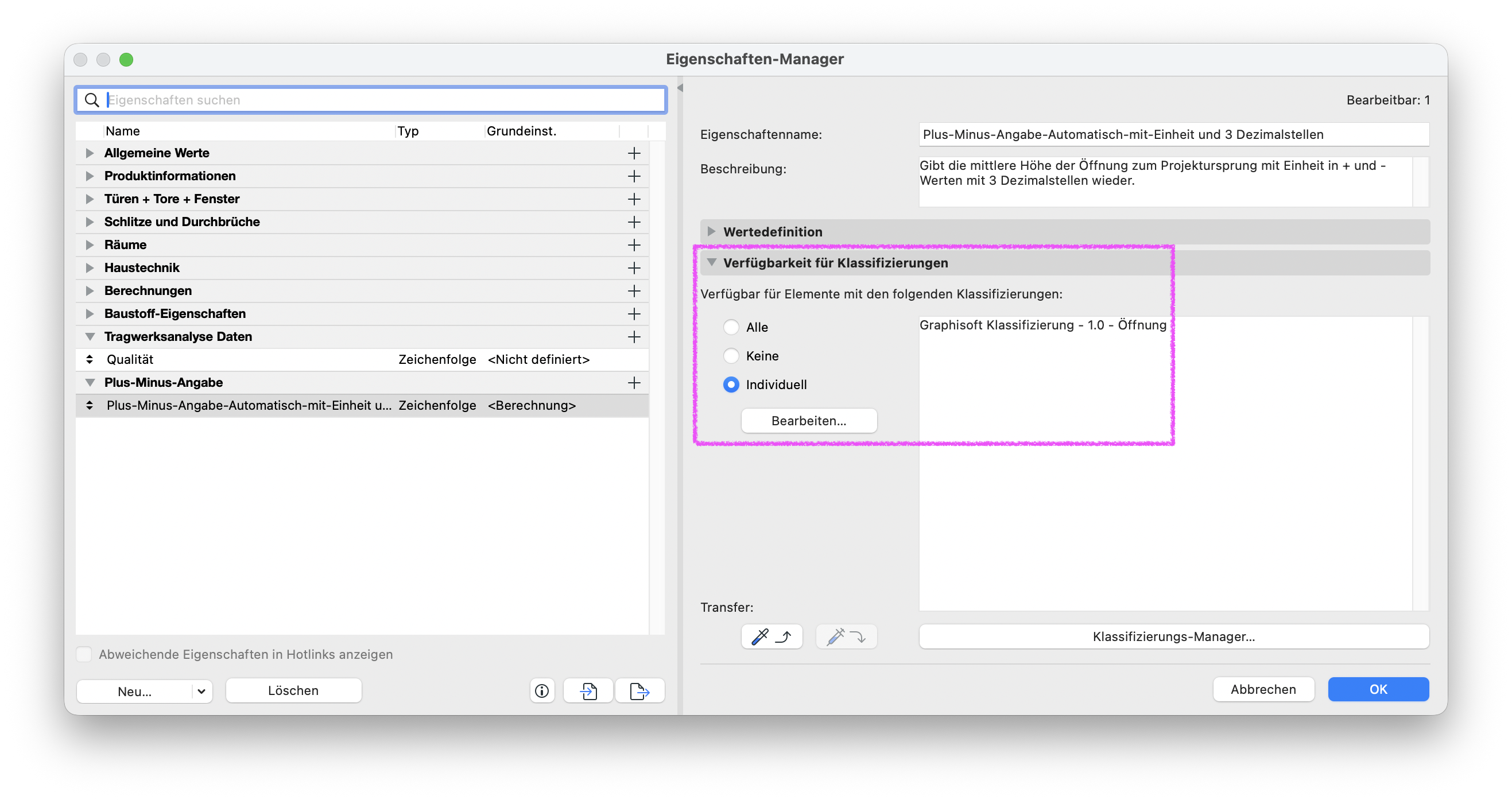Click the export properties icon

pos(640,690)
